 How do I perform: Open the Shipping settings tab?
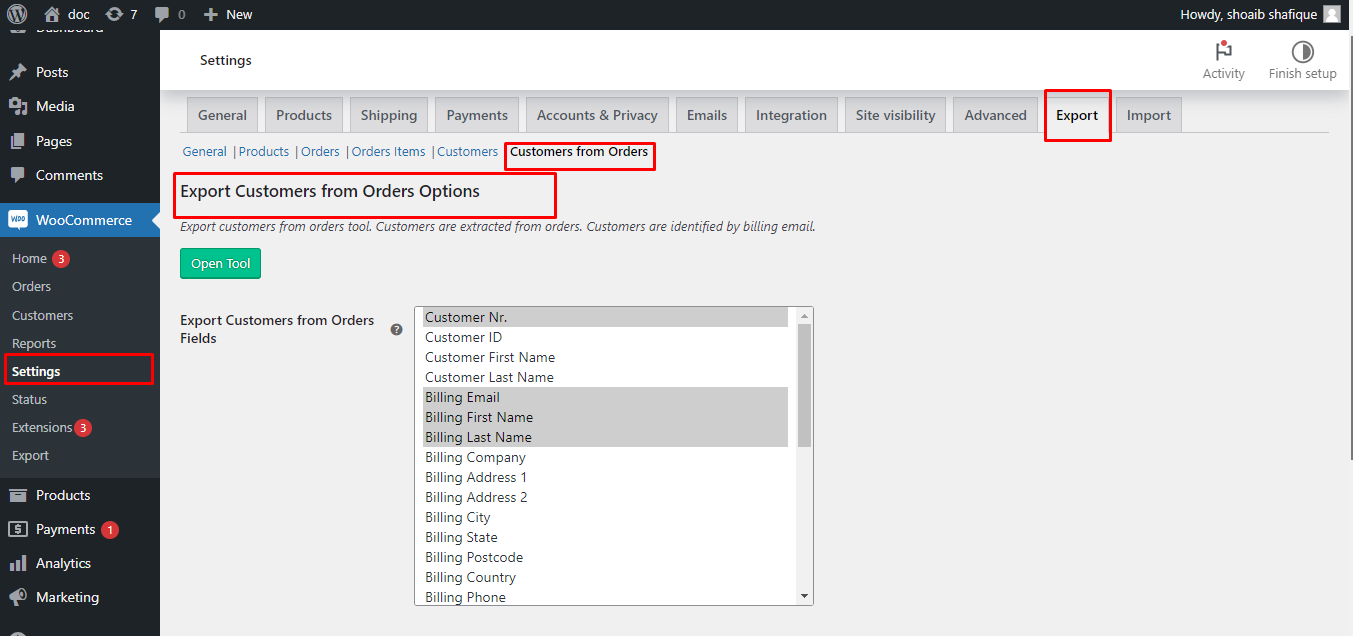[389, 115]
